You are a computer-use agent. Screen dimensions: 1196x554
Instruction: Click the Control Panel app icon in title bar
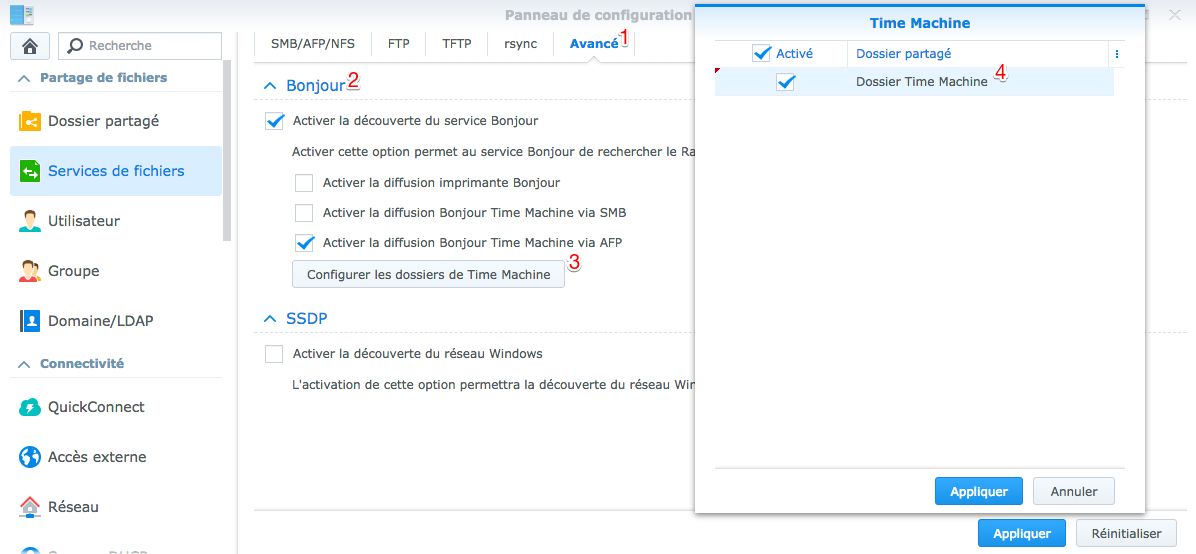coord(21,14)
